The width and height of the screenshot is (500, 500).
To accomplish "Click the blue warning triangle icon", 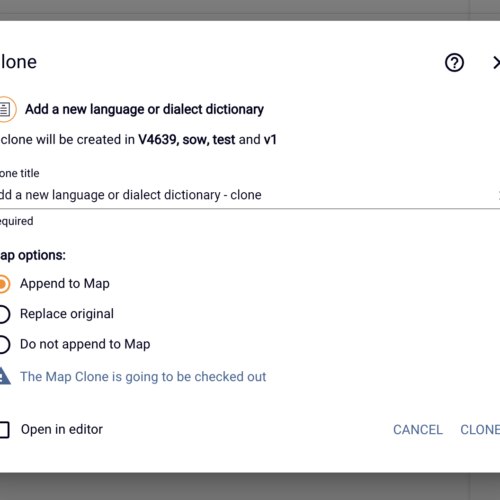I will click(x=5, y=376).
